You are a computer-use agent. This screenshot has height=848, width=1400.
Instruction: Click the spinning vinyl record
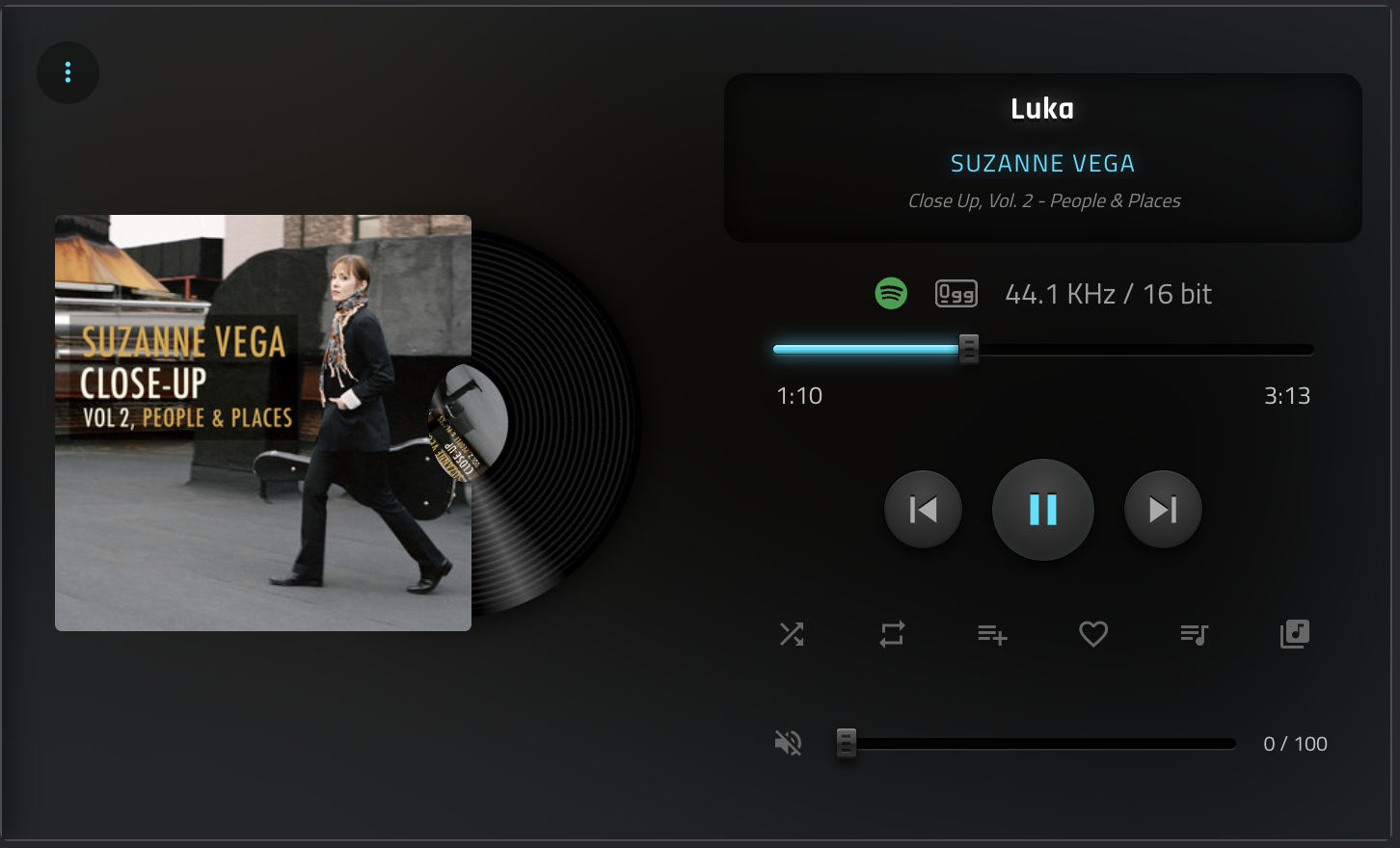click(x=556, y=423)
